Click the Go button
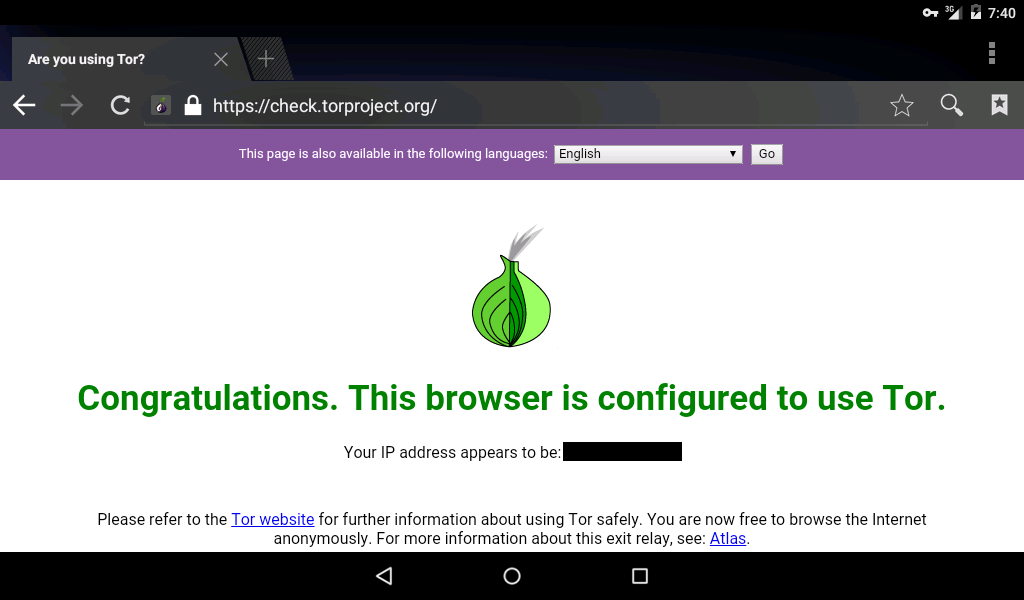The height and width of the screenshot is (600, 1024). pyautogui.click(x=767, y=154)
